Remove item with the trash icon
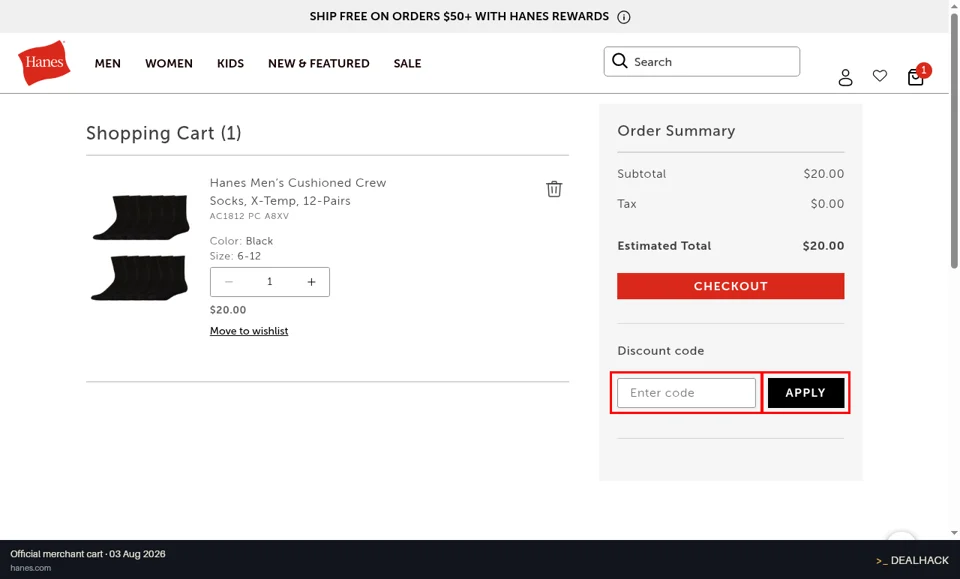Image resolution: width=960 pixels, height=579 pixels. click(x=554, y=189)
